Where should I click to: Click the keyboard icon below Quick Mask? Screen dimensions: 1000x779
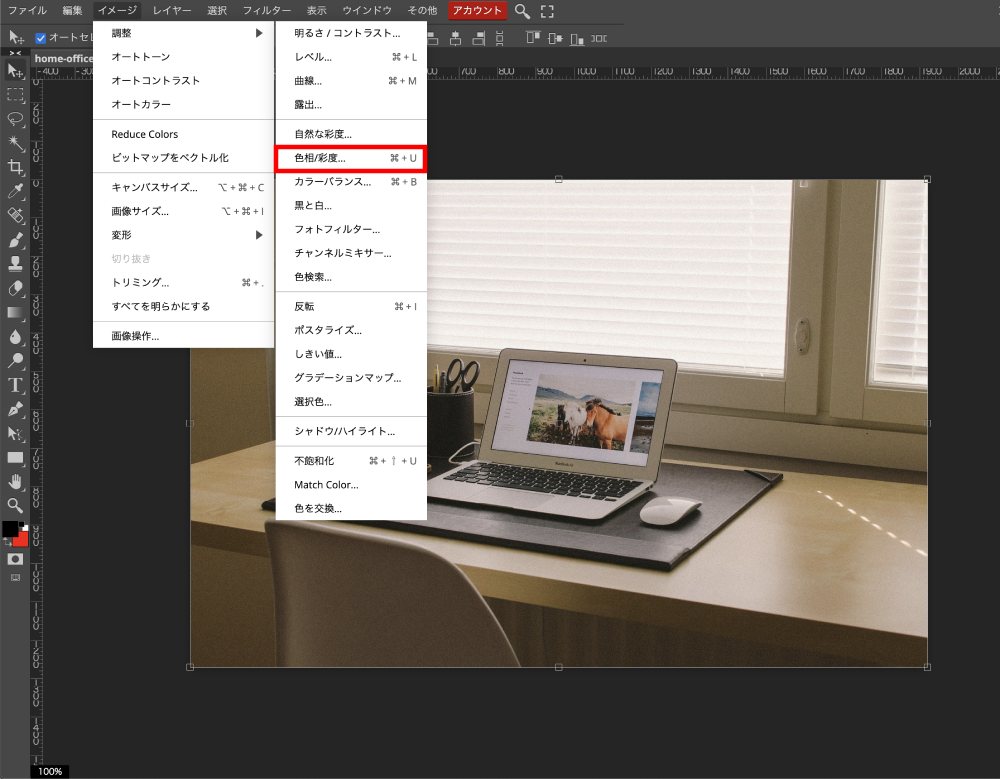pyautogui.click(x=15, y=577)
